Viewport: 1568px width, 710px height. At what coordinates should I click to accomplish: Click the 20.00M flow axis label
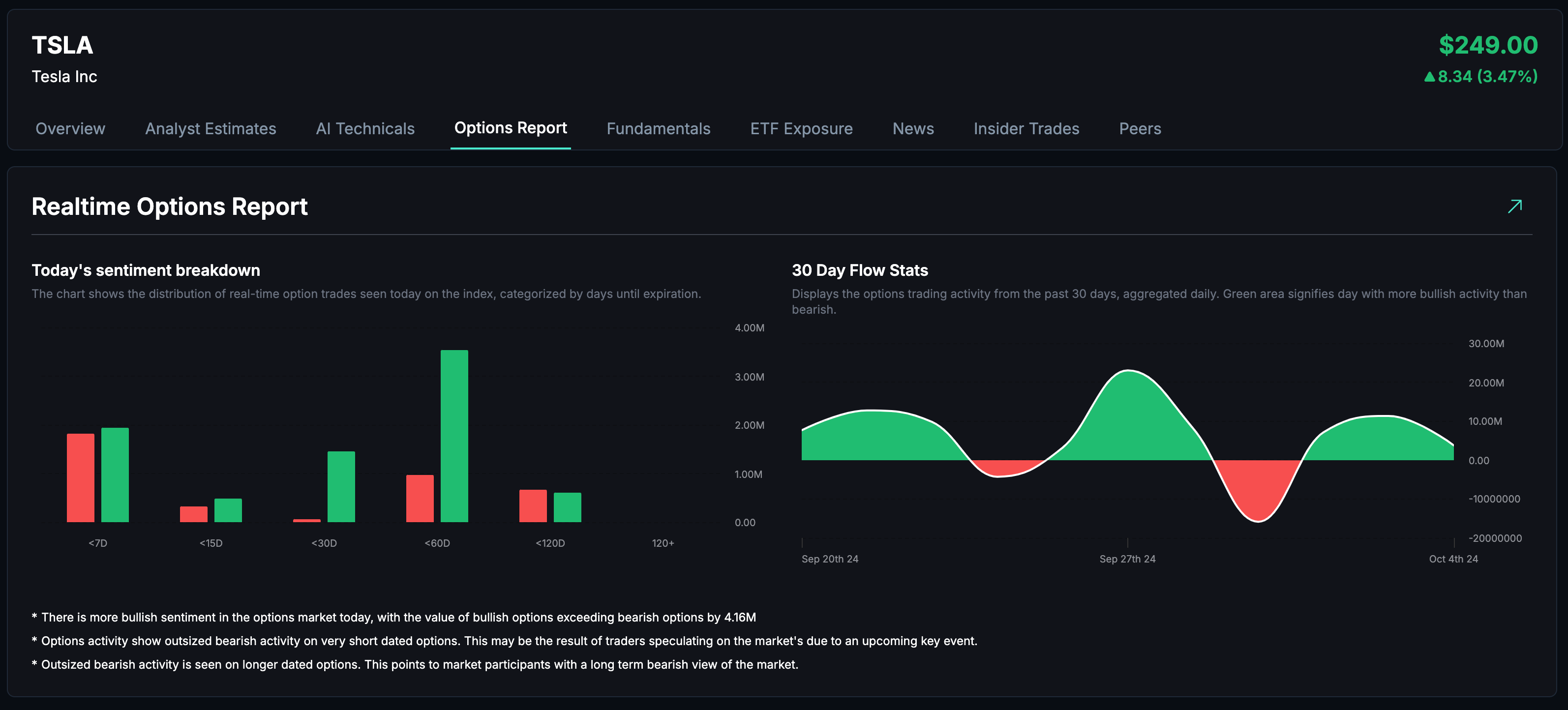click(1486, 384)
